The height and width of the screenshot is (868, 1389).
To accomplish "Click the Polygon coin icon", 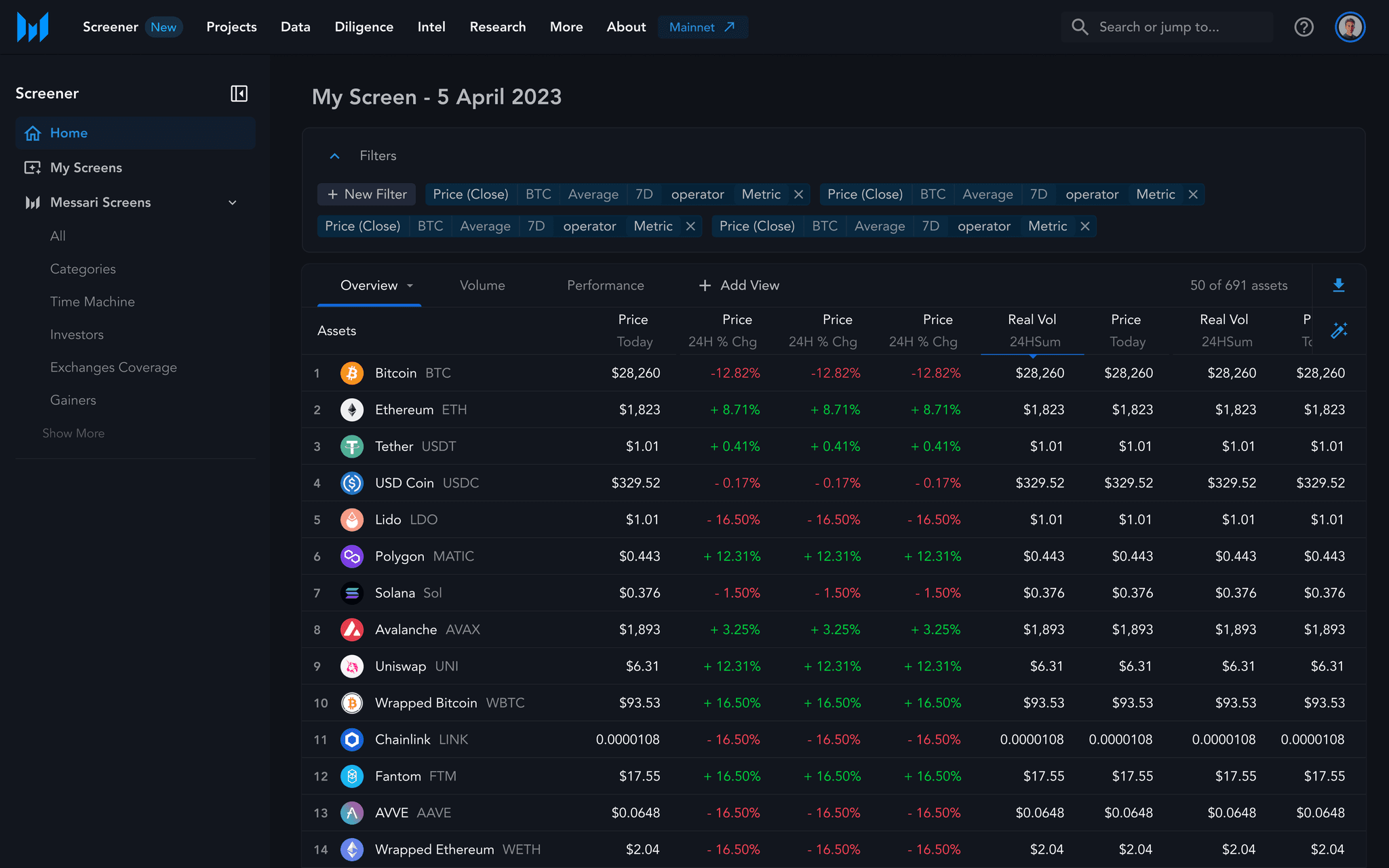I will (x=352, y=556).
